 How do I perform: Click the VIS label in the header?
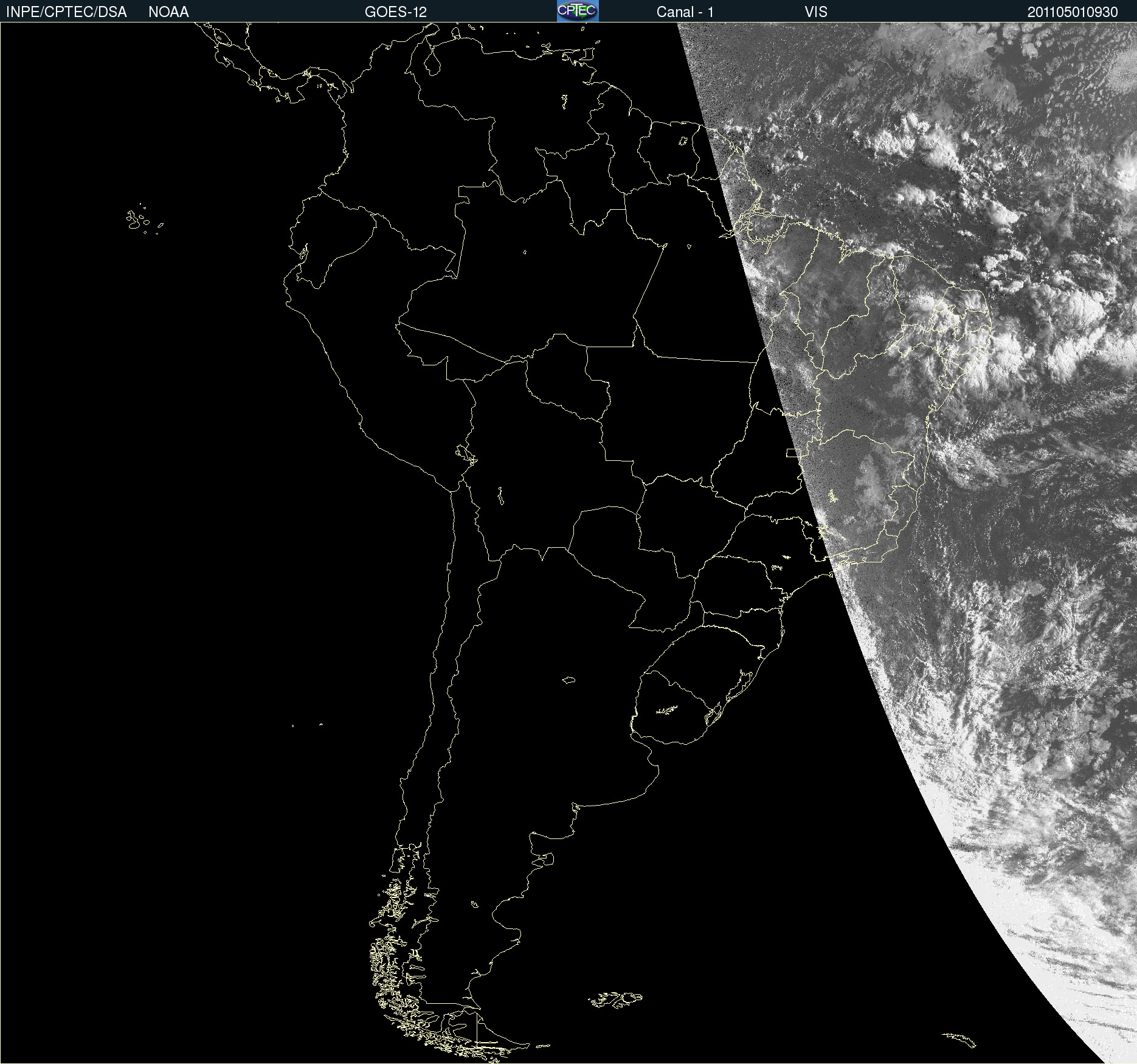[816, 12]
